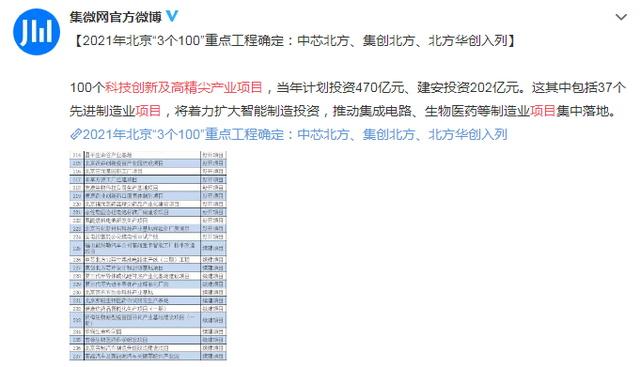
Task: Click the paperclip icon before the article link
Action: [x=76, y=134]
